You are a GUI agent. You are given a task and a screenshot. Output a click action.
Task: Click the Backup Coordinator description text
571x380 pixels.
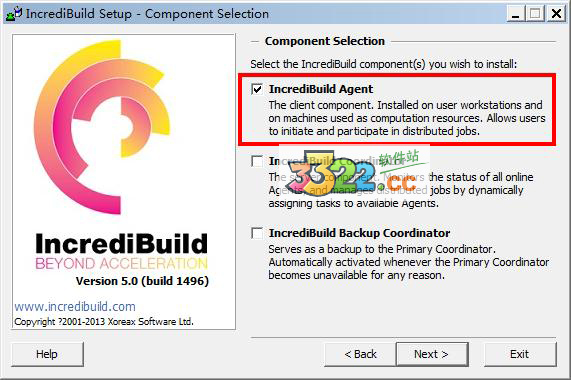pyautogui.click(x=409, y=262)
